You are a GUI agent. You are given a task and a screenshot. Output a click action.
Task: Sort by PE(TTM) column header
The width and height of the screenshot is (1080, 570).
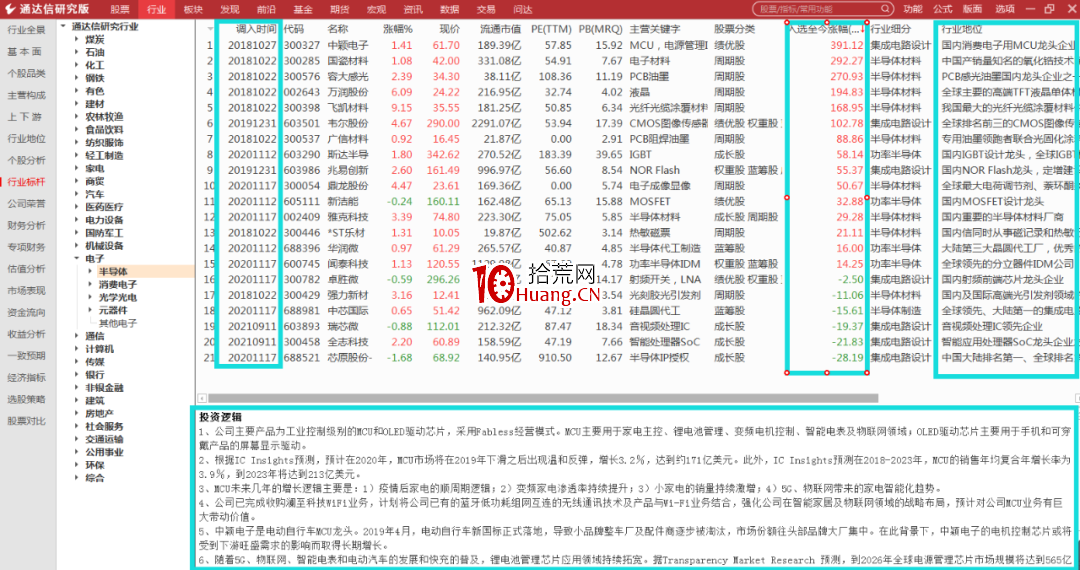pyautogui.click(x=551, y=29)
